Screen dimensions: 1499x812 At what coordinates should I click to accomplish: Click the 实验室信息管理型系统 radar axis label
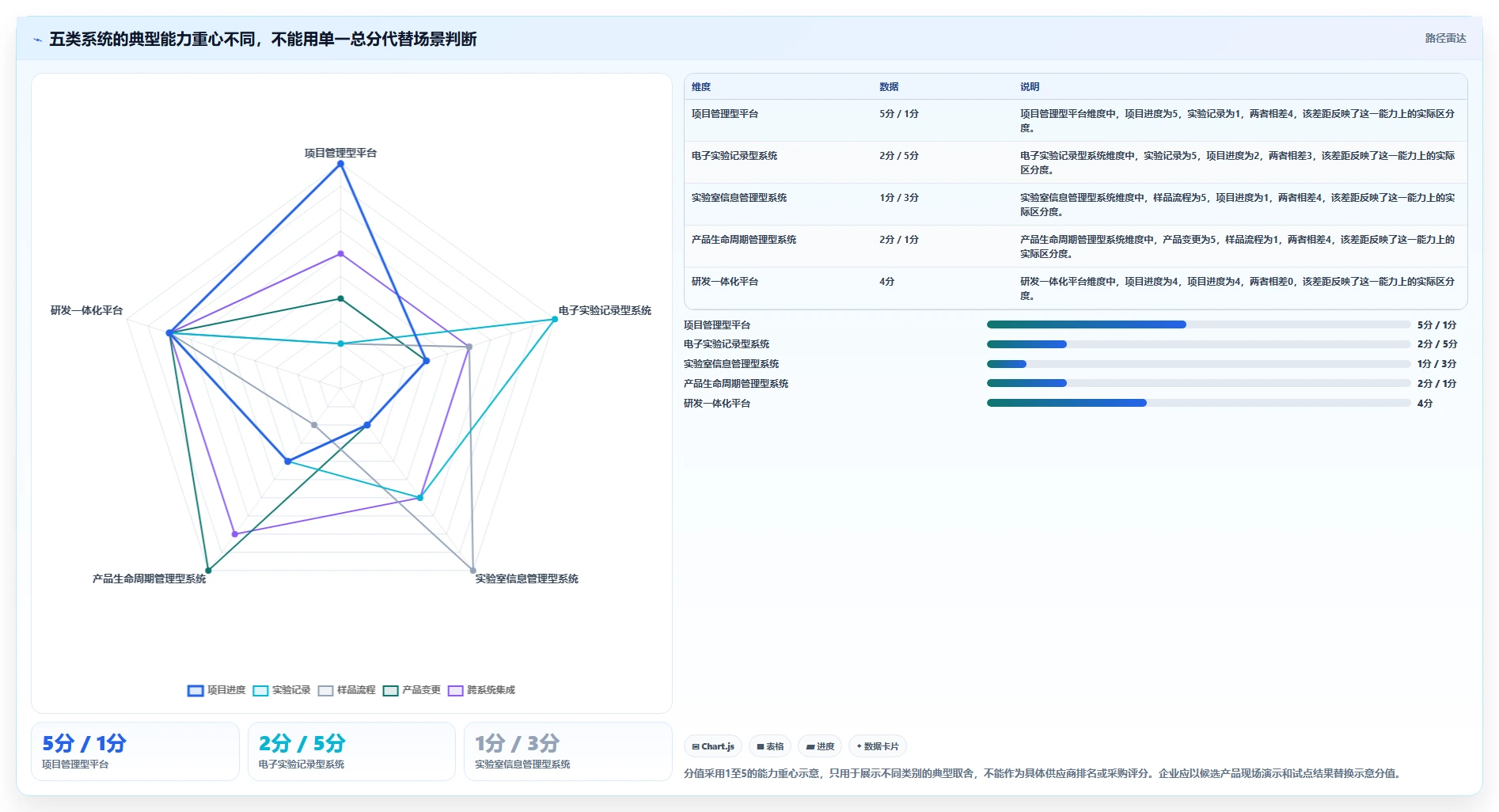tap(527, 579)
